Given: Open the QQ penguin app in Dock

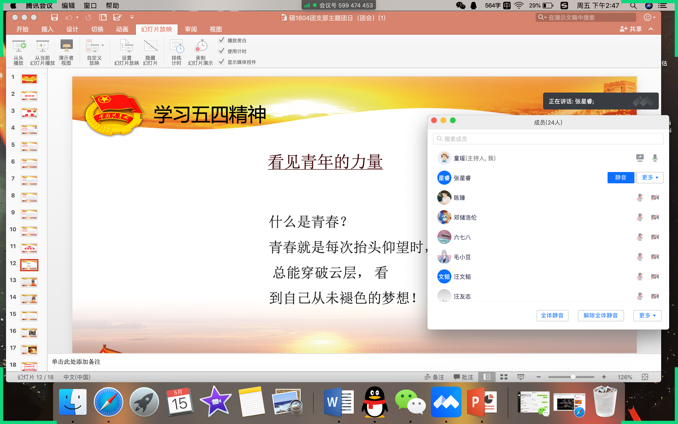Looking at the screenshot, I should click(374, 402).
